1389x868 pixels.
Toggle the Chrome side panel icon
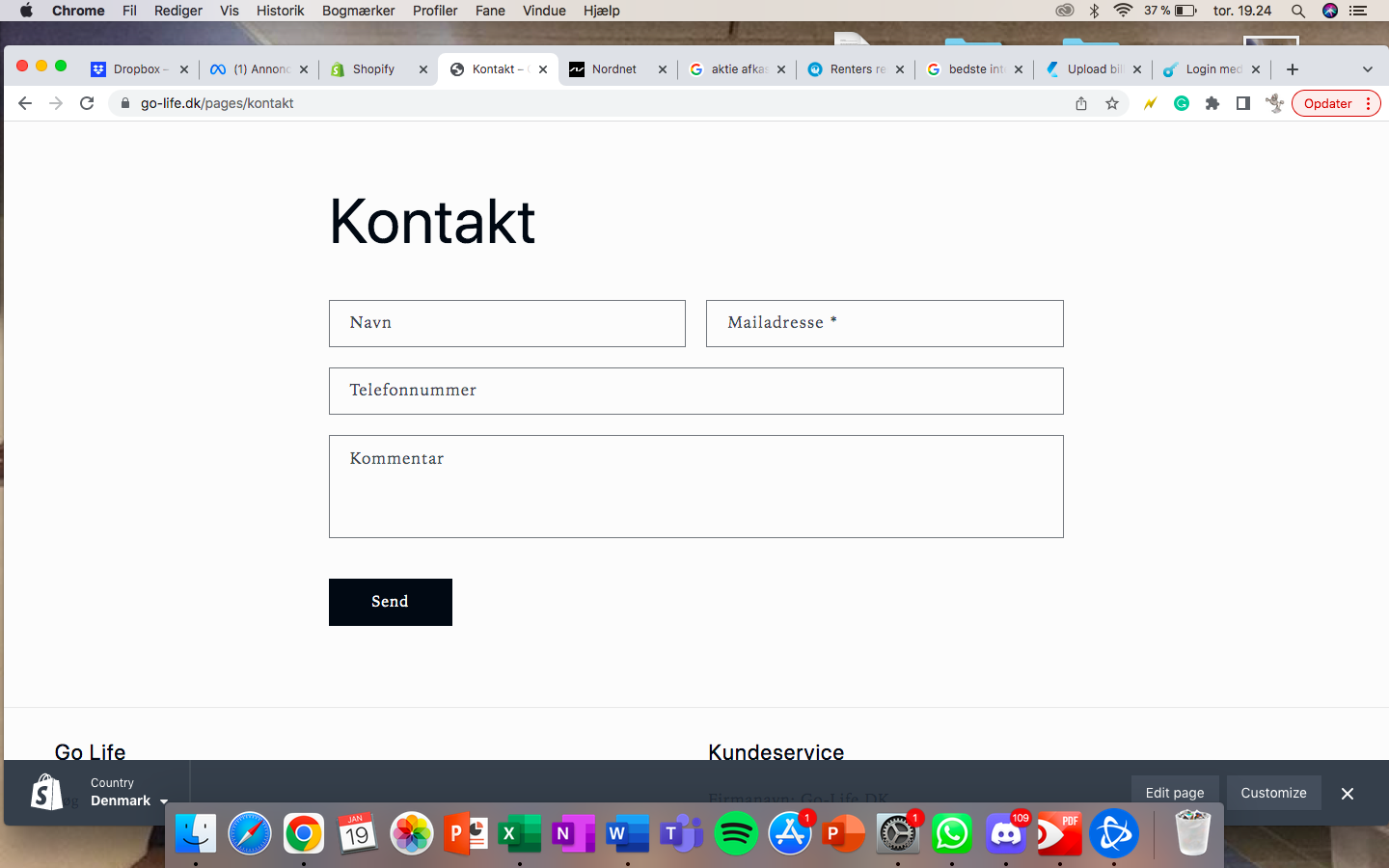(x=1243, y=103)
